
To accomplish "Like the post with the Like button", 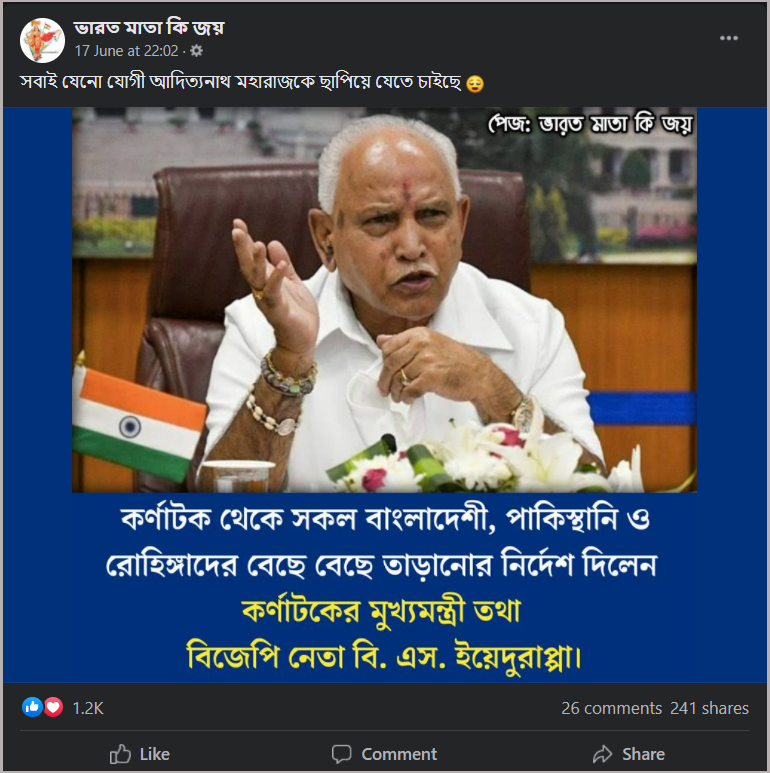I will (140, 754).
